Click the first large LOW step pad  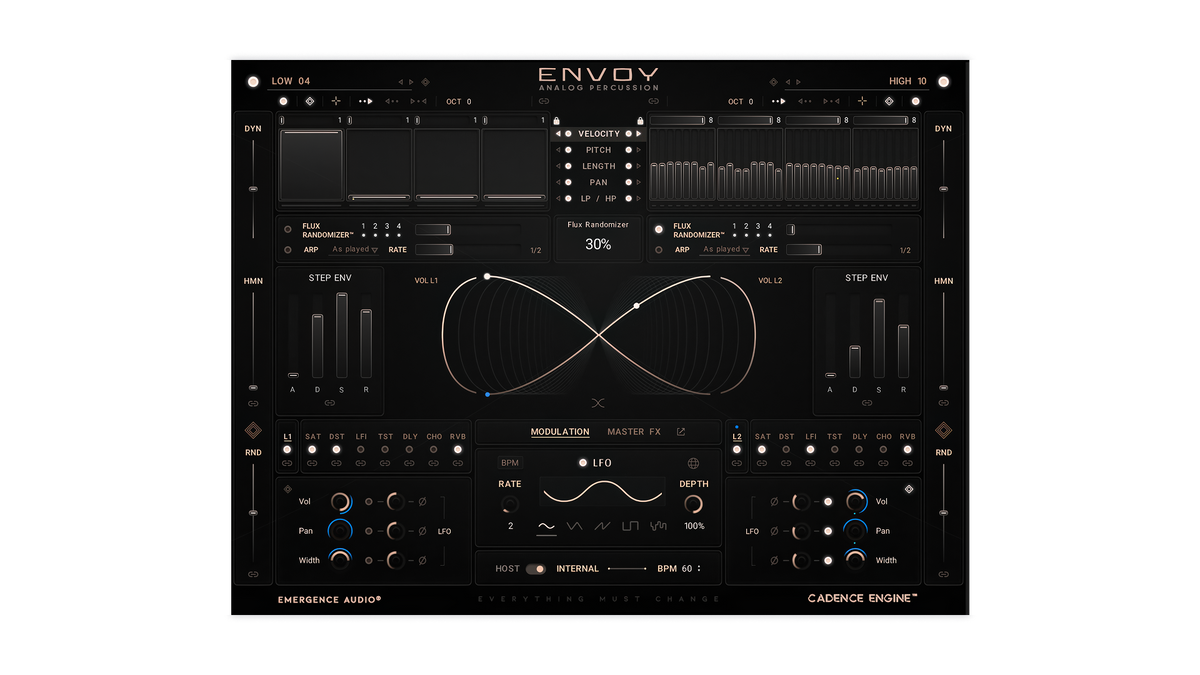coord(310,165)
